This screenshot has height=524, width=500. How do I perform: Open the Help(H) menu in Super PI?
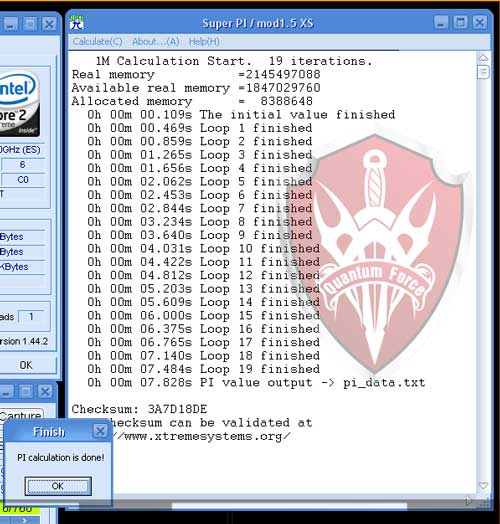coord(204,42)
